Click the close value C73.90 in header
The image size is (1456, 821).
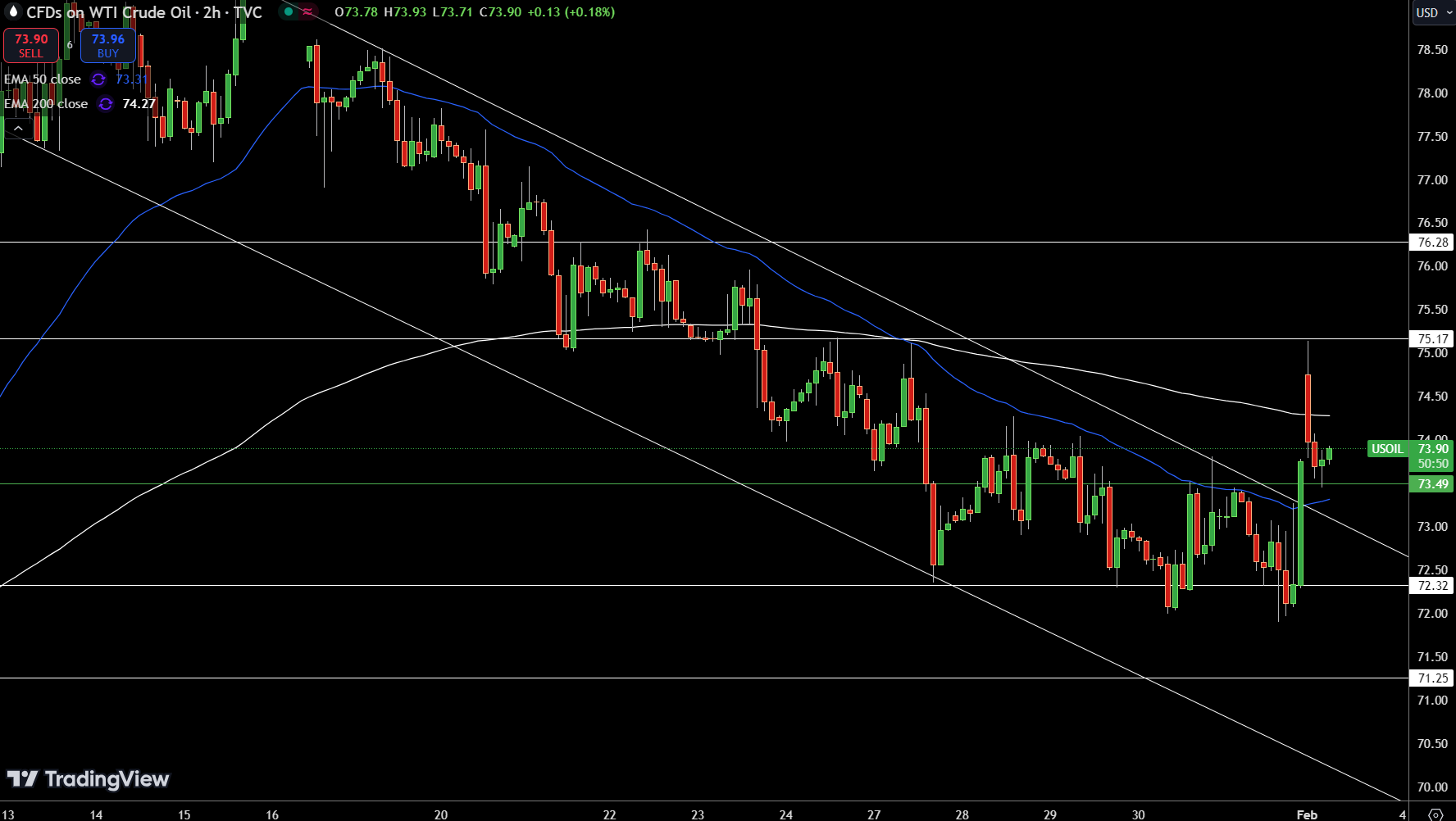coord(500,12)
